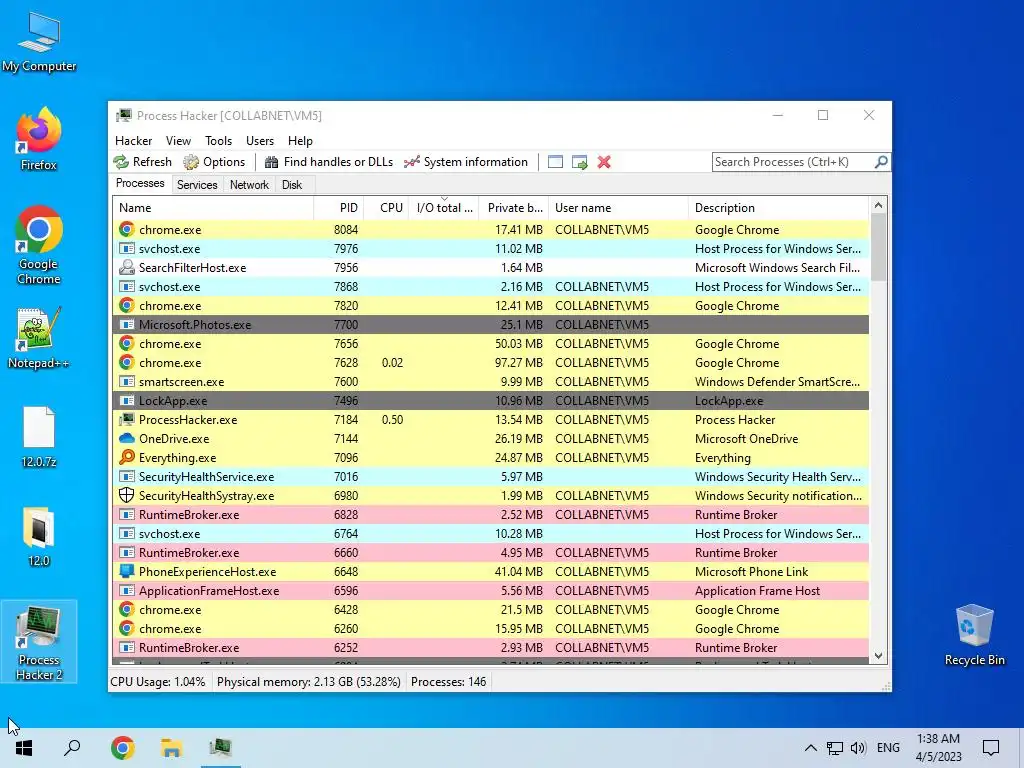Viewport: 1024px width, 768px height.
Task: Click the PhoneExperienceHost.exe icon
Action: click(127, 571)
